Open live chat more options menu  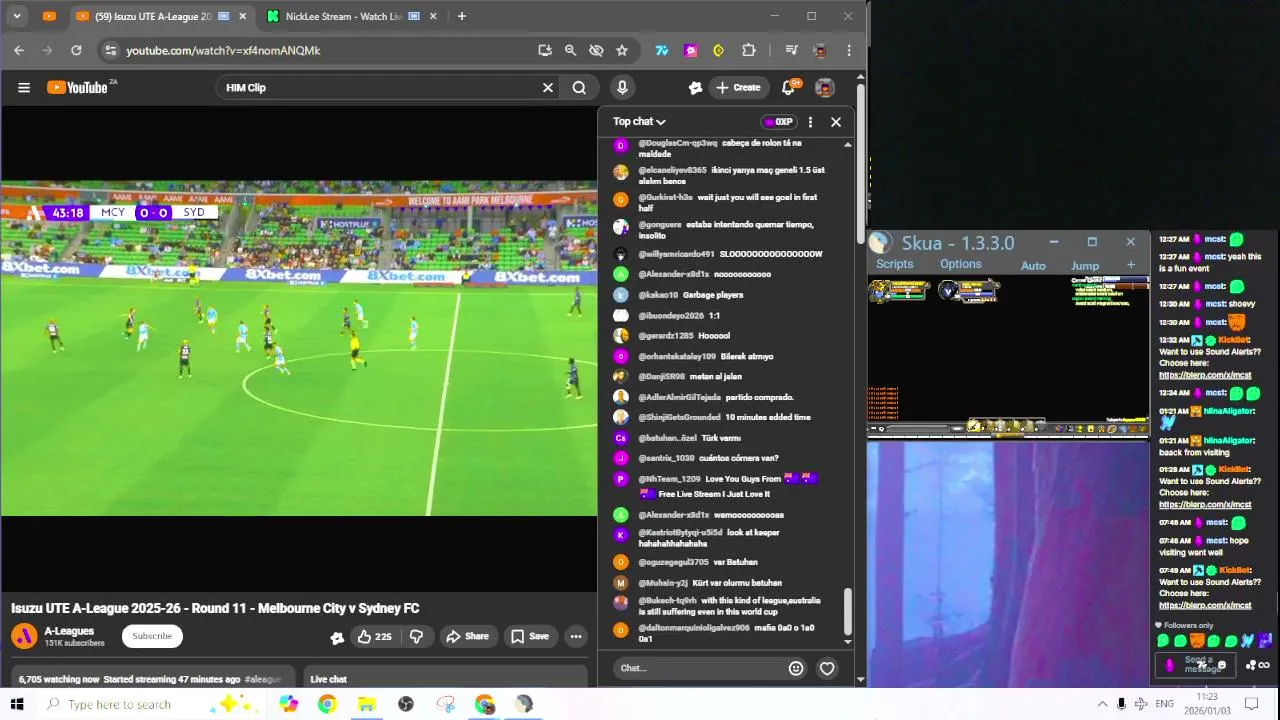[810, 122]
